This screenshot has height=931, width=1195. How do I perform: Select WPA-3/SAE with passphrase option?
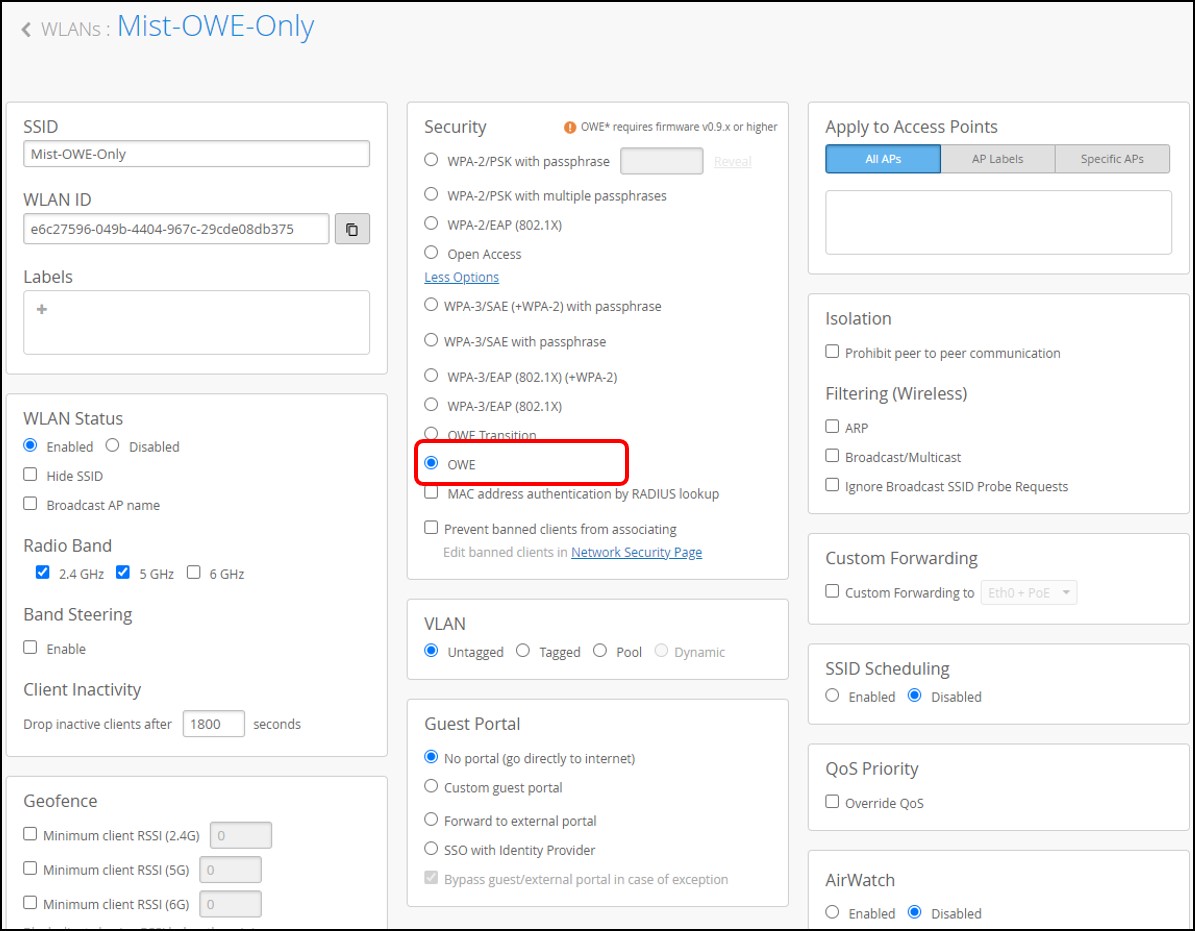(x=431, y=340)
